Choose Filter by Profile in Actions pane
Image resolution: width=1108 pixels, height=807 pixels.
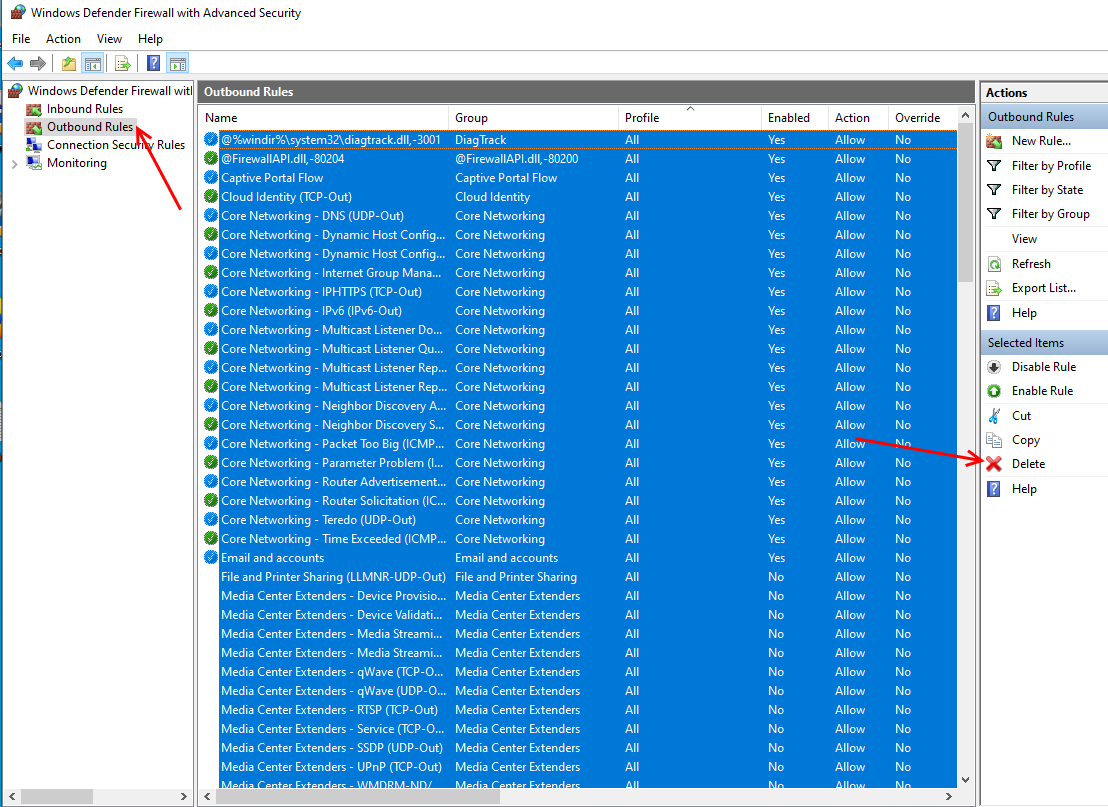tap(1051, 165)
